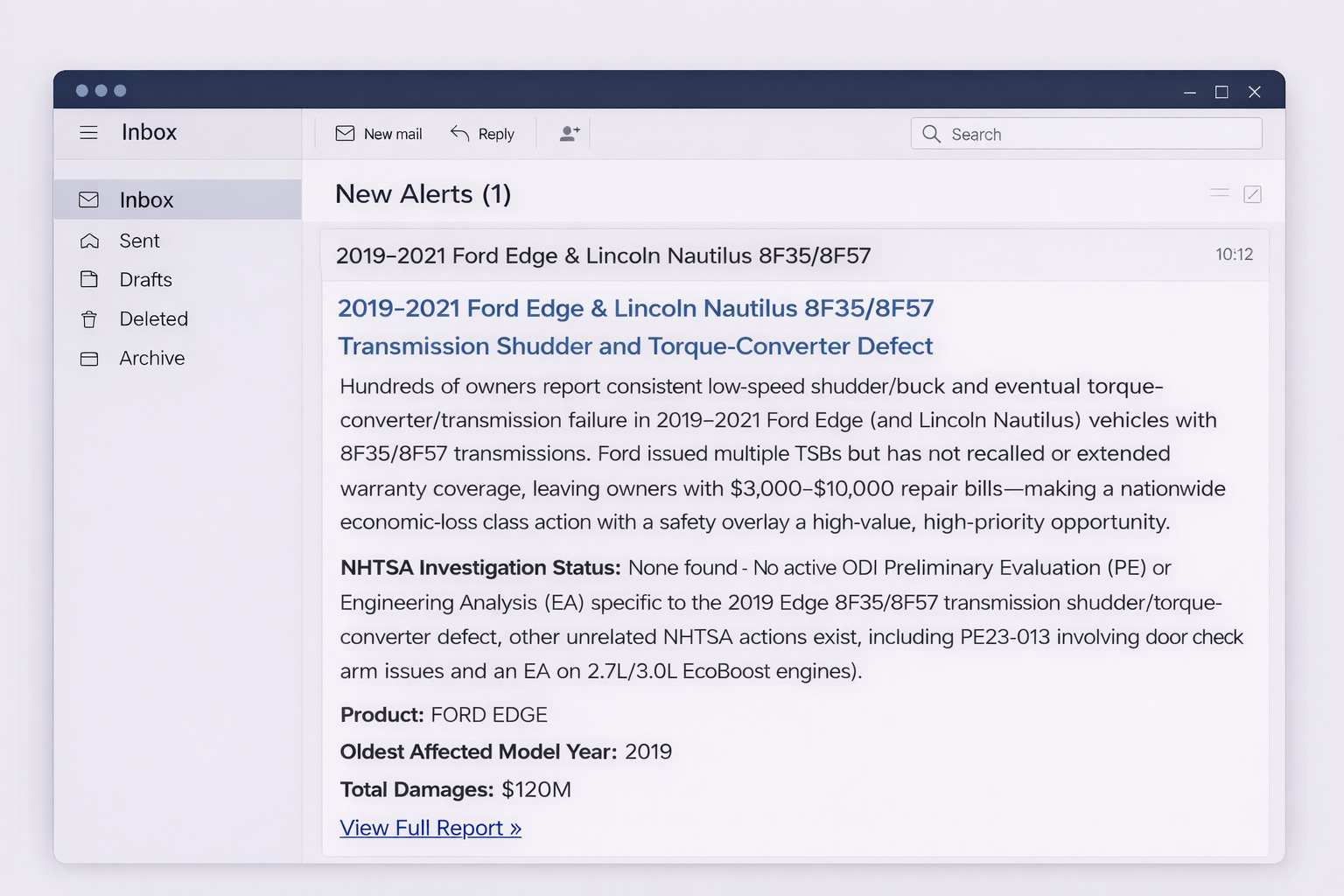Click the 10:12 timestamp
This screenshot has width=1344, height=896.
click(x=1234, y=255)
